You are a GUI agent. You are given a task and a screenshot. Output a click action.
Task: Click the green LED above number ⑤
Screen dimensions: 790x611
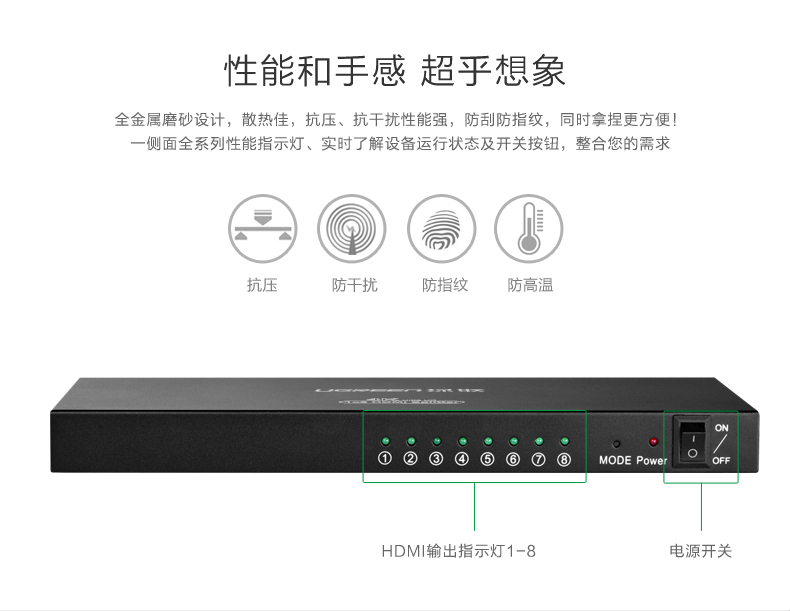488,441
